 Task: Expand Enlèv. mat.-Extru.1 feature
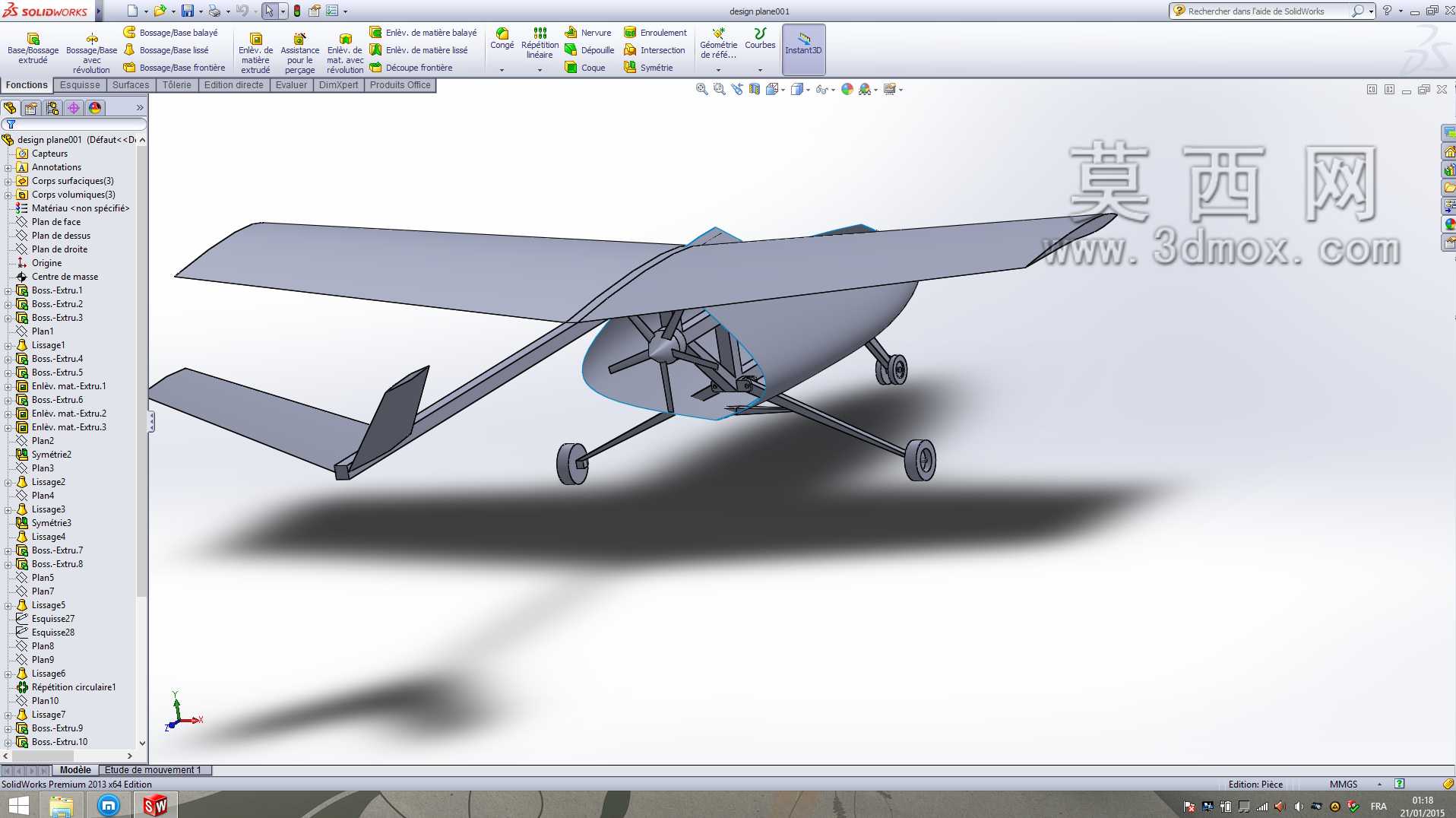[8, 386]
